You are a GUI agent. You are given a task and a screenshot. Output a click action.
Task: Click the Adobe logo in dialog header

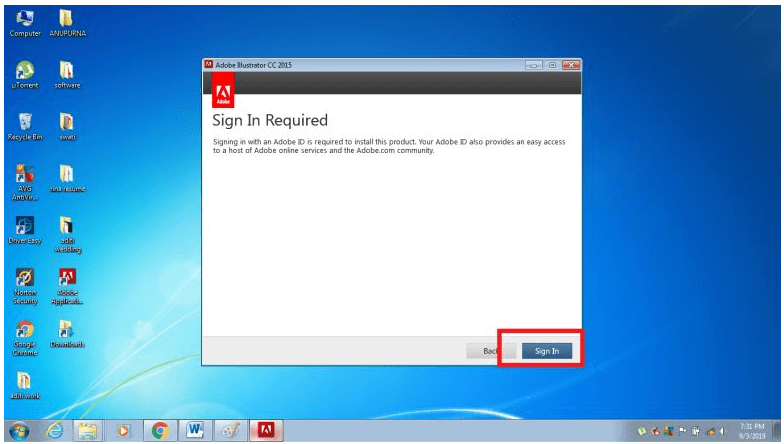point(223,94)
